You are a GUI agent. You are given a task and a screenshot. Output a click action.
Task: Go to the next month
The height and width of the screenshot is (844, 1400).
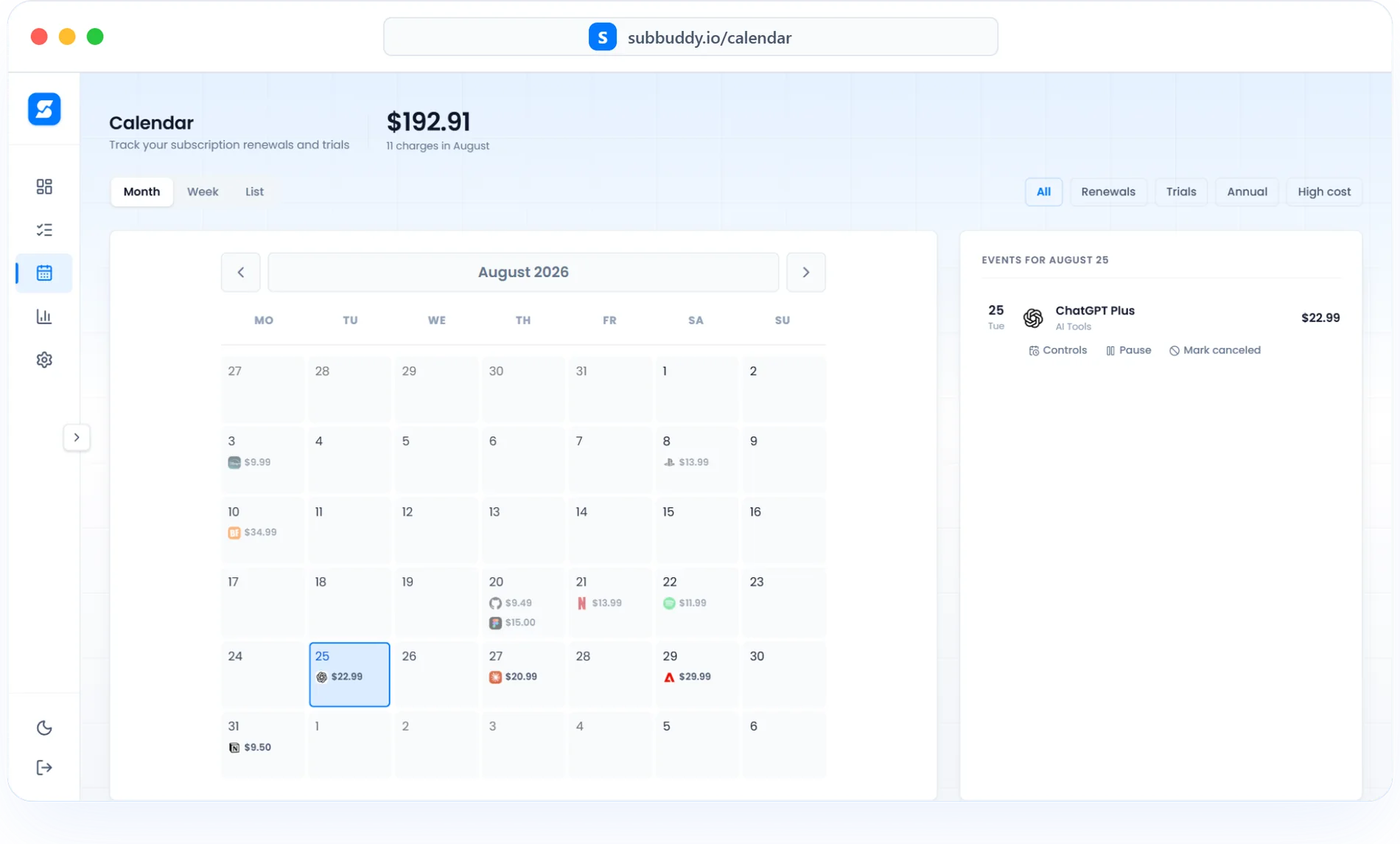point(806,272)
